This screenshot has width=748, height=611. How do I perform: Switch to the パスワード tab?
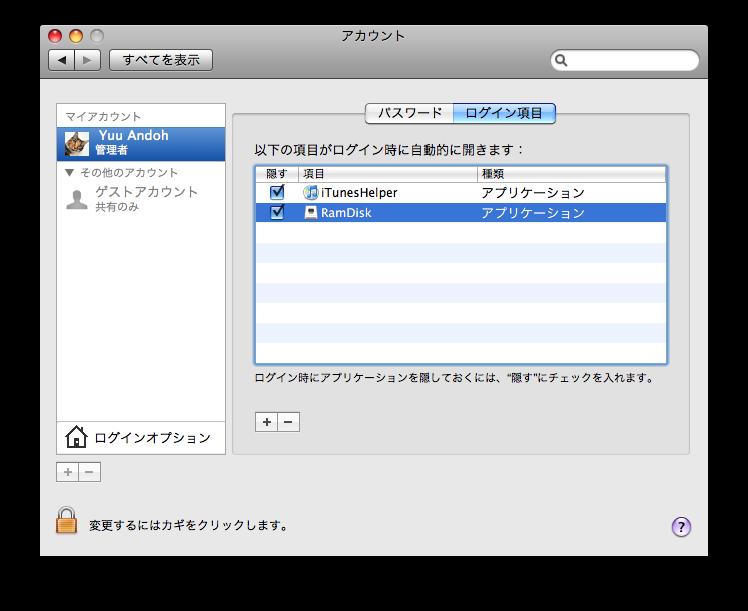(409, 114)
